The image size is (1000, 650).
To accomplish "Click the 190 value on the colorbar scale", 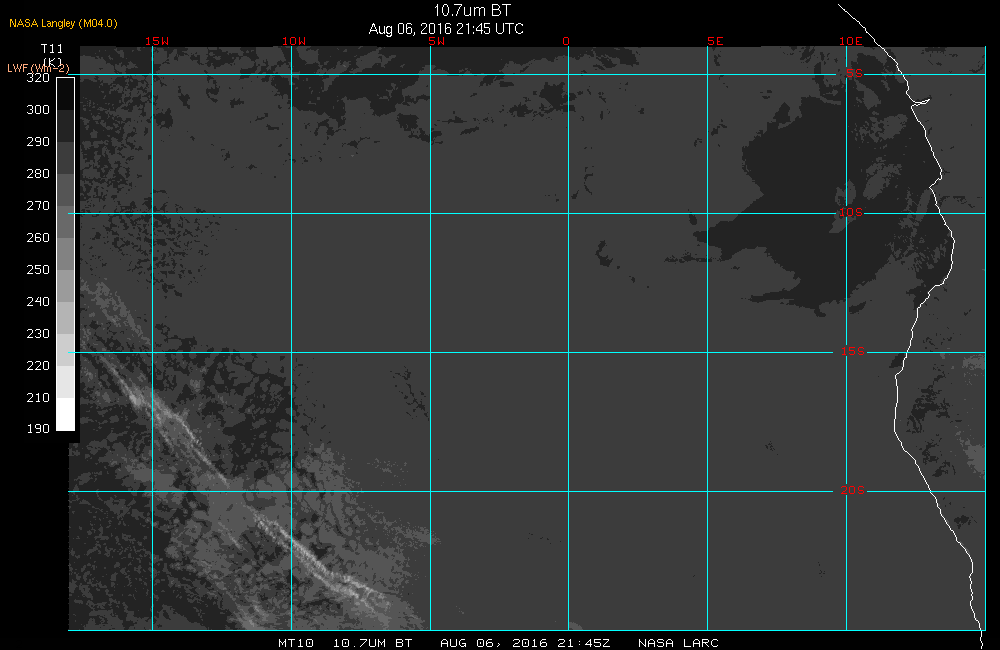I will tap(38, 429).
